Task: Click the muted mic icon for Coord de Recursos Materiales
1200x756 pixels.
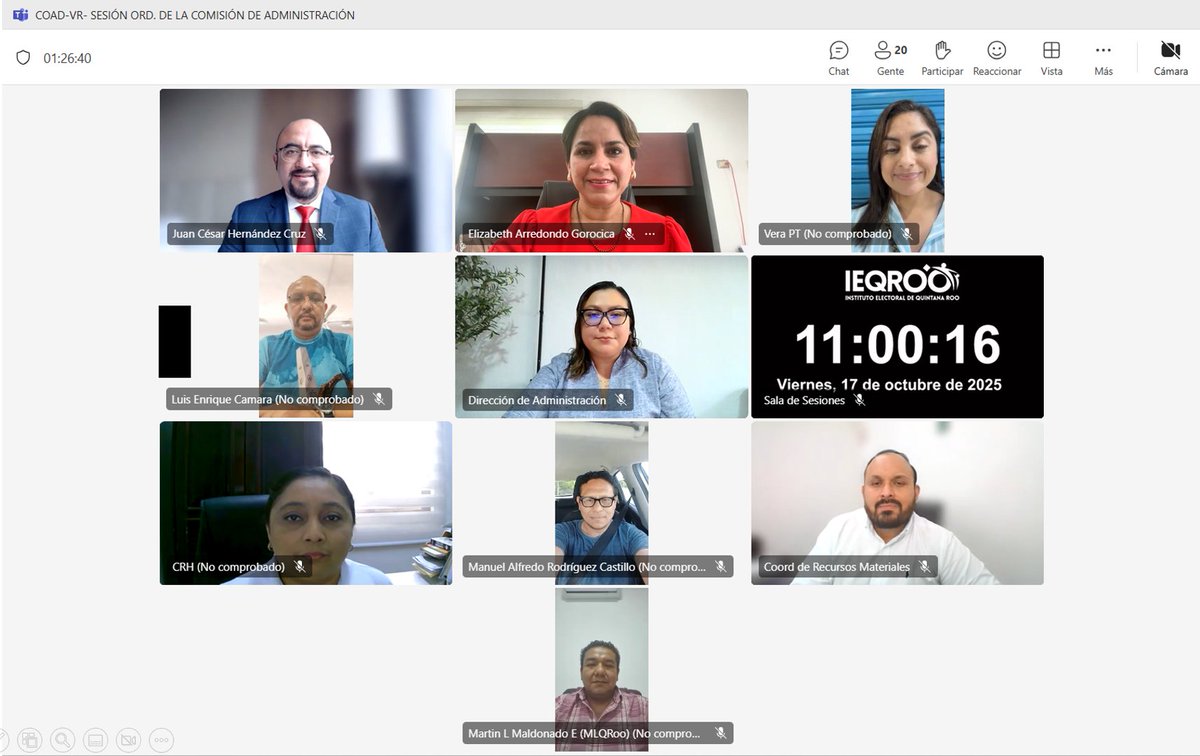Action: pos(925,567)
